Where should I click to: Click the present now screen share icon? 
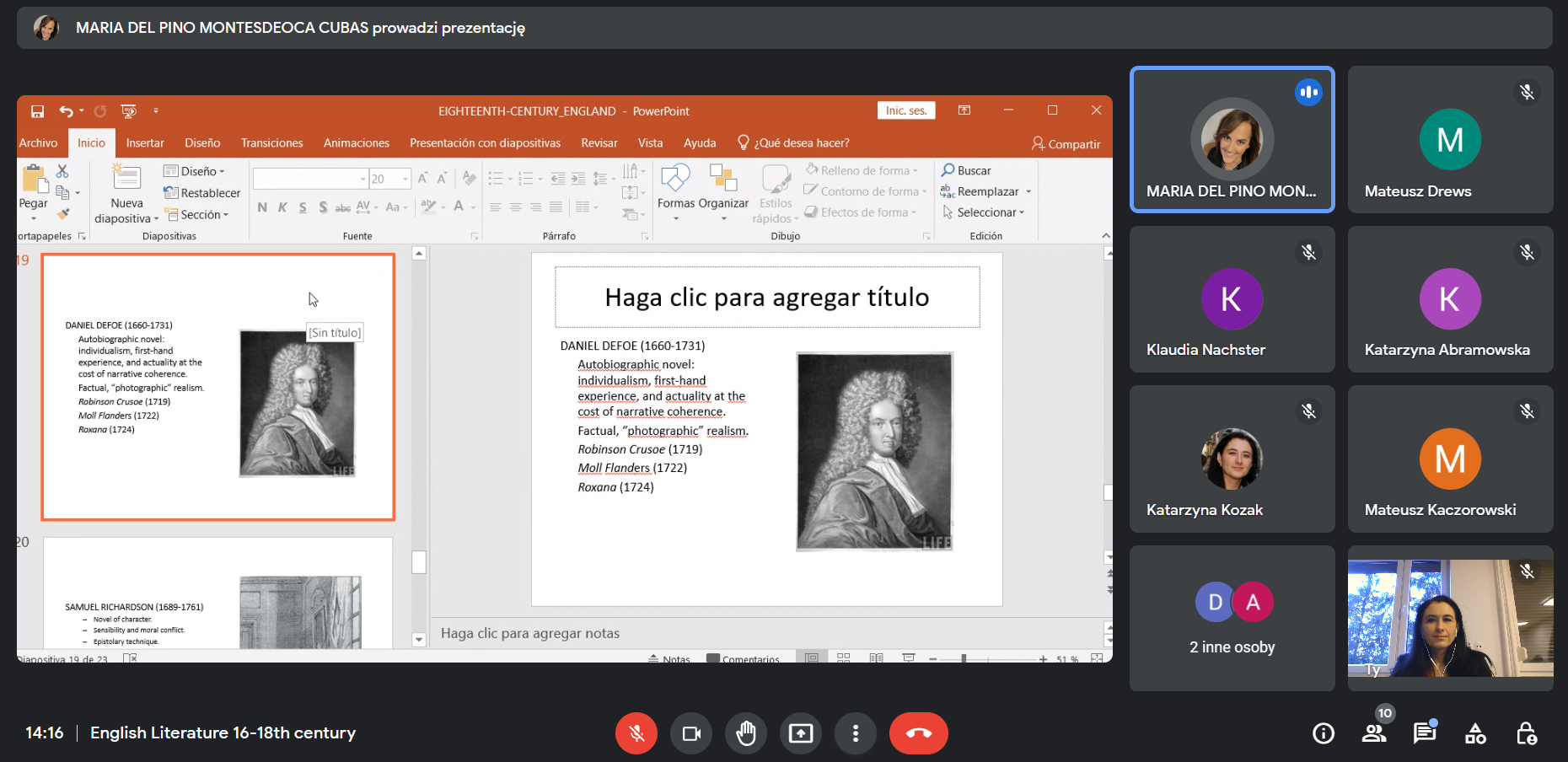(801, 733)
